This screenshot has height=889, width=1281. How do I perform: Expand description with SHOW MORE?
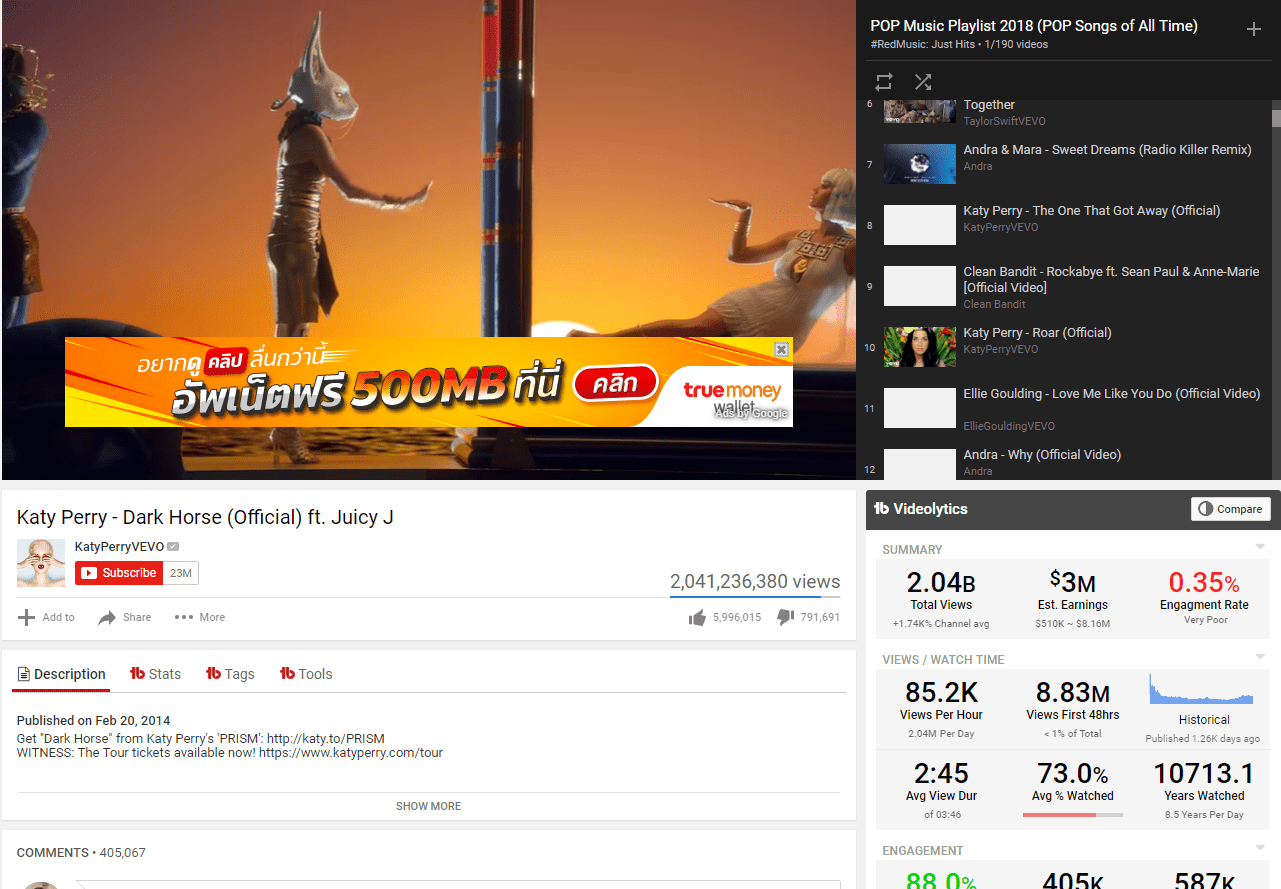point(428,806)
